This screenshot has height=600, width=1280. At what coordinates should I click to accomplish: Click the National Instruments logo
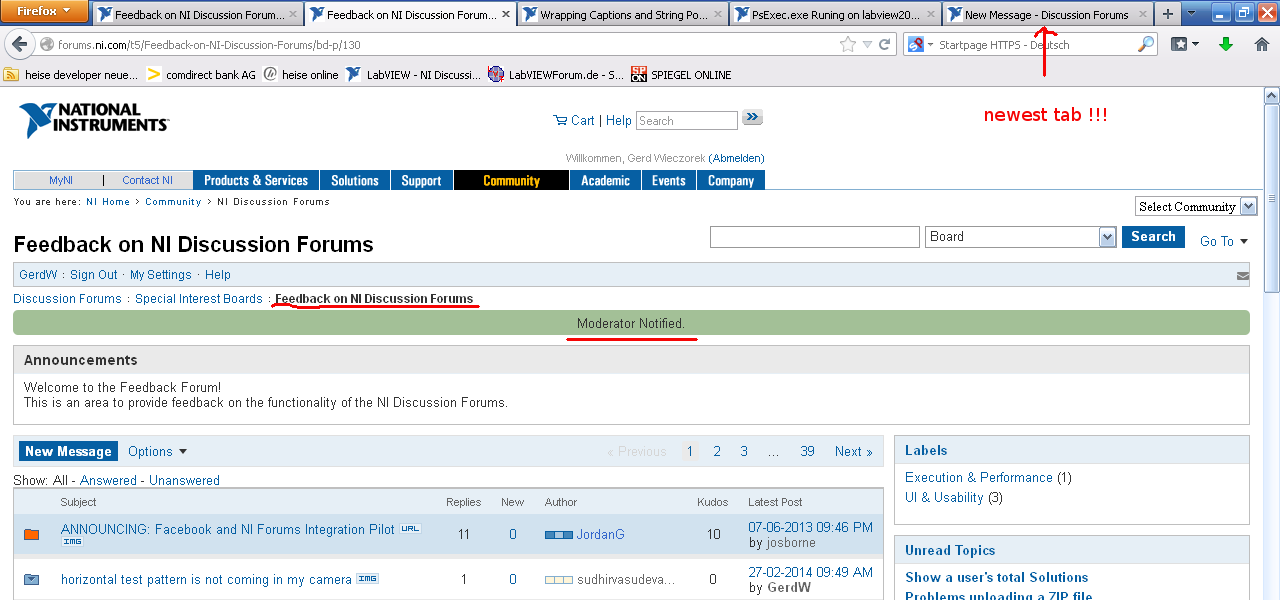(94, 120)
